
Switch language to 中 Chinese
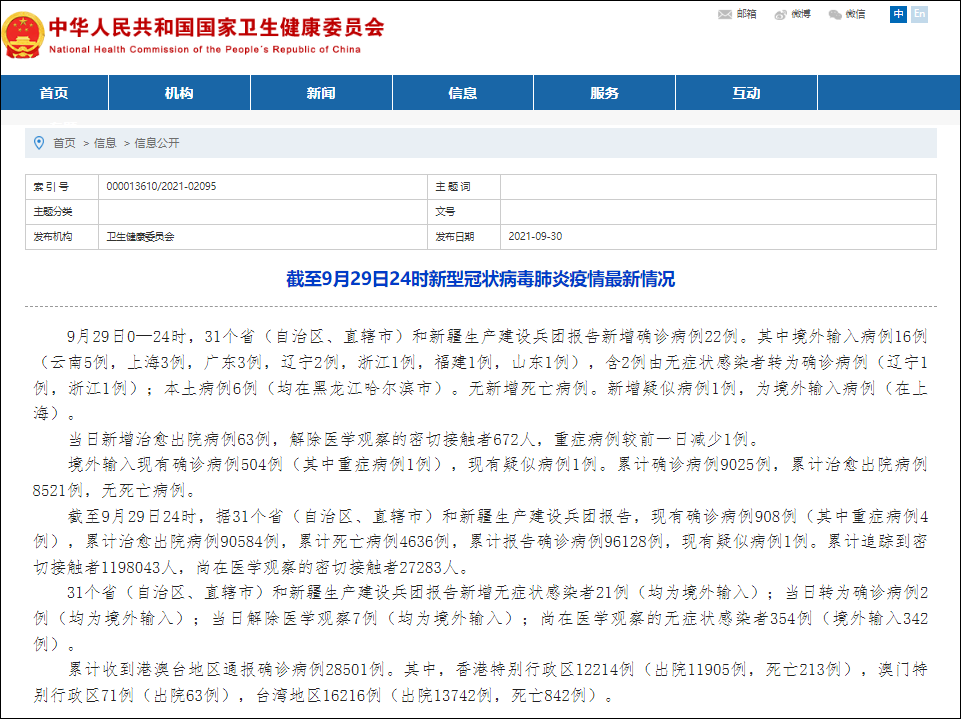pos(898,14)
